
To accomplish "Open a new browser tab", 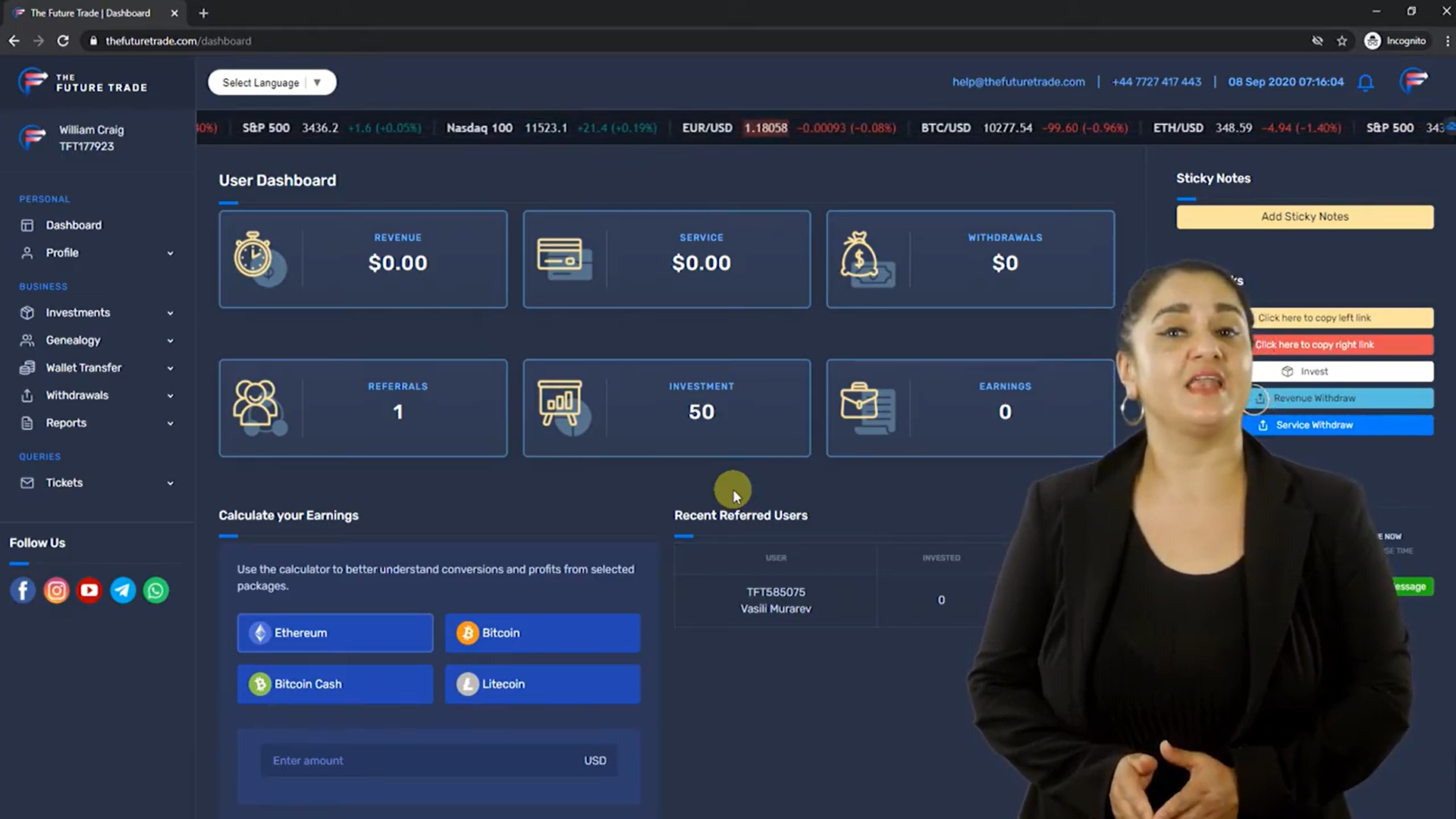I will [x=203, y=13].
